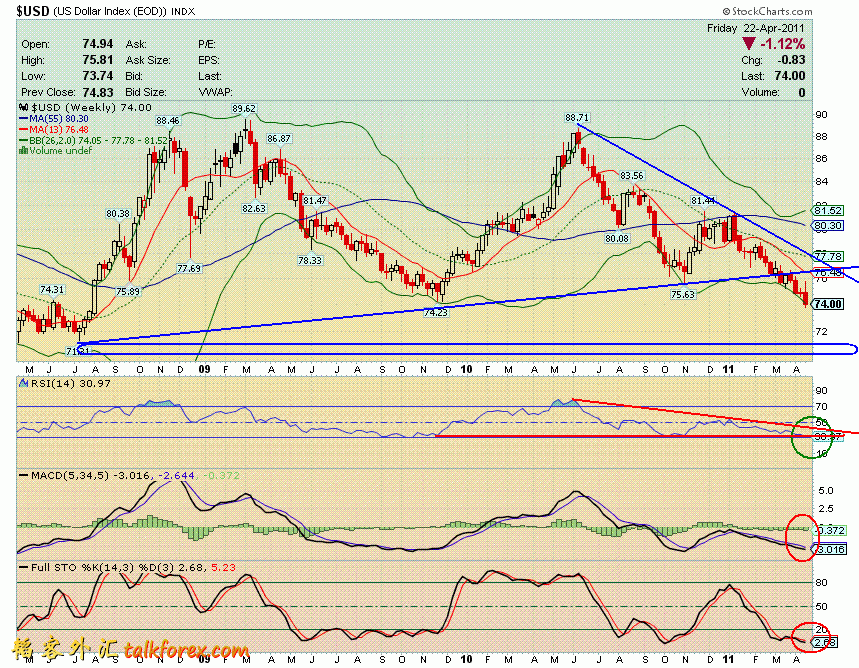Viewport: 859px width, 668px height.
Task: Click the 80.38 price label
Action: click(118, 214)
